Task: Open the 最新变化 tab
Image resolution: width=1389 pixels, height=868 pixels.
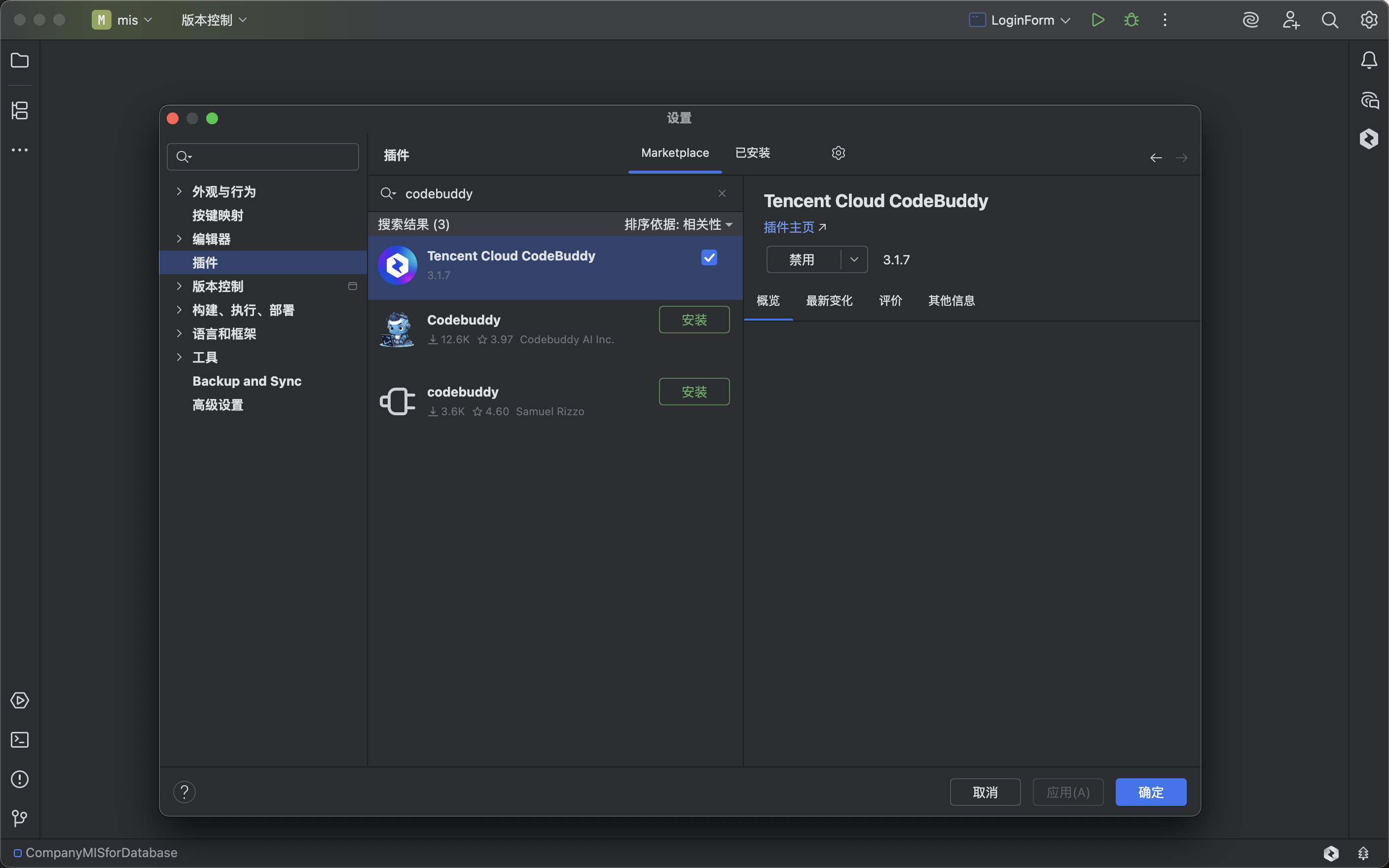Action: coord(829,301)
